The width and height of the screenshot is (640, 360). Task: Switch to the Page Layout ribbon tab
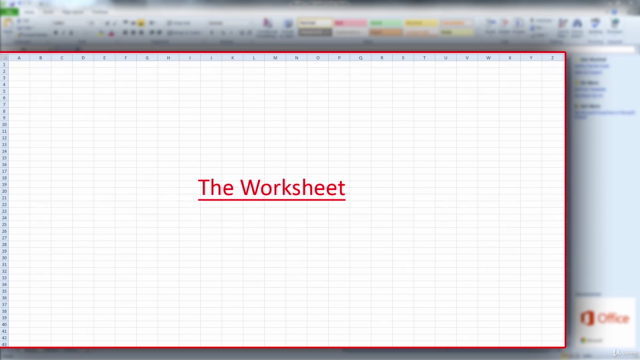tap(73, 12)
